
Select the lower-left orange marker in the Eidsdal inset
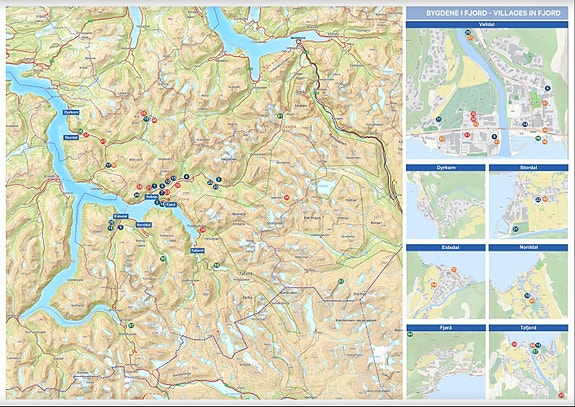pos(434,285)
